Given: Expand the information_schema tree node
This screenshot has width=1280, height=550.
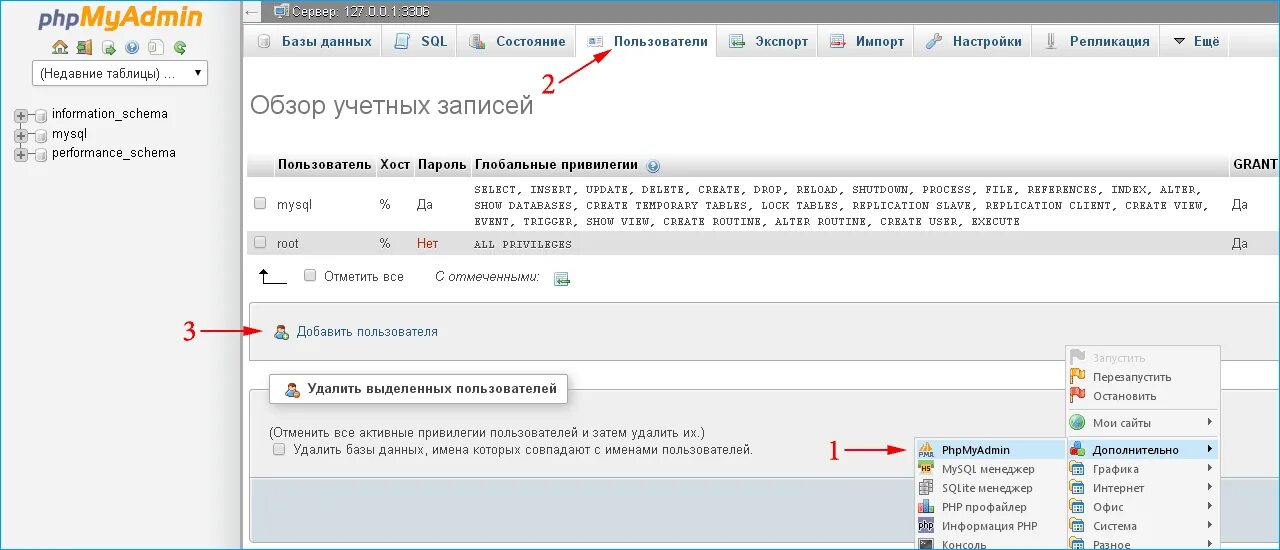Looking at the screenshot, I should tap(21, 115).
